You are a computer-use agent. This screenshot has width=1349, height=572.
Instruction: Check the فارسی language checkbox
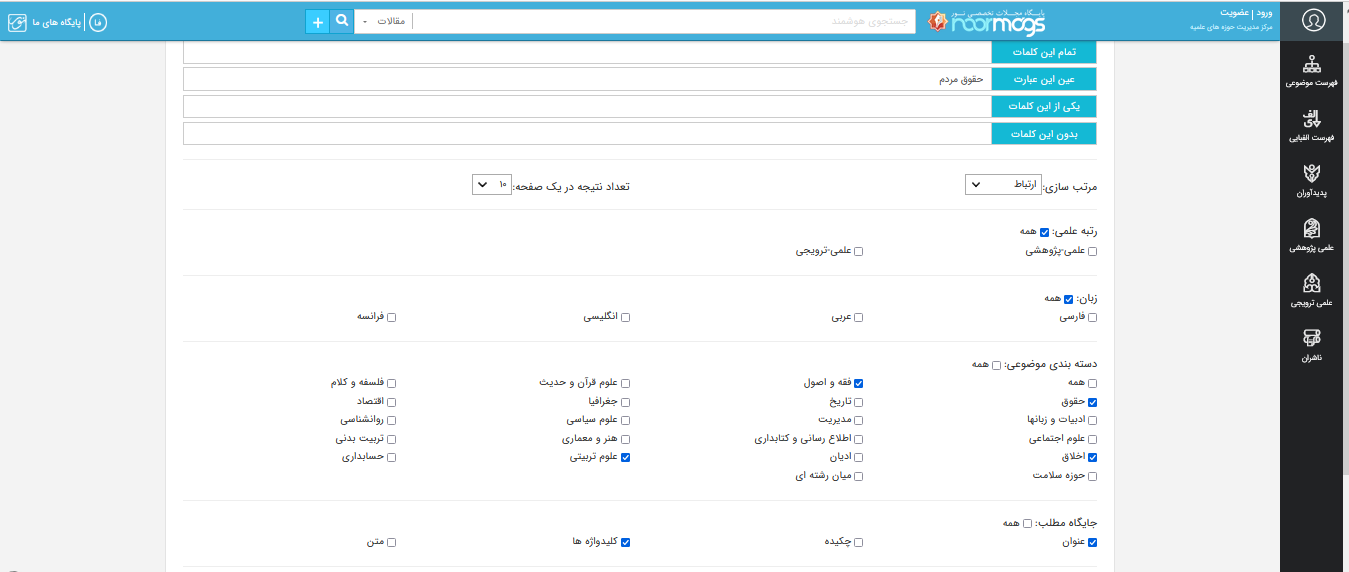(x=1092, y=318)
